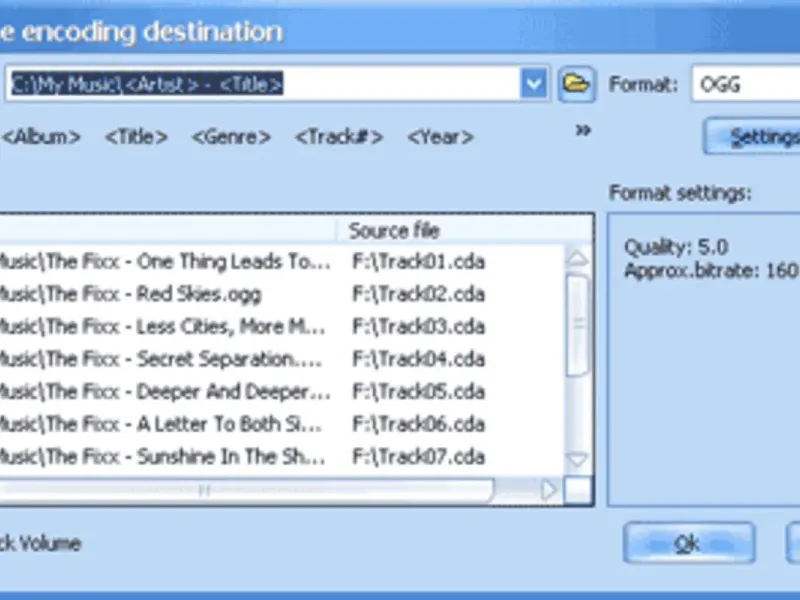Insert the <Genre> tag
Image resolution: width=800 pixels, height=600 pixels.
231,137
